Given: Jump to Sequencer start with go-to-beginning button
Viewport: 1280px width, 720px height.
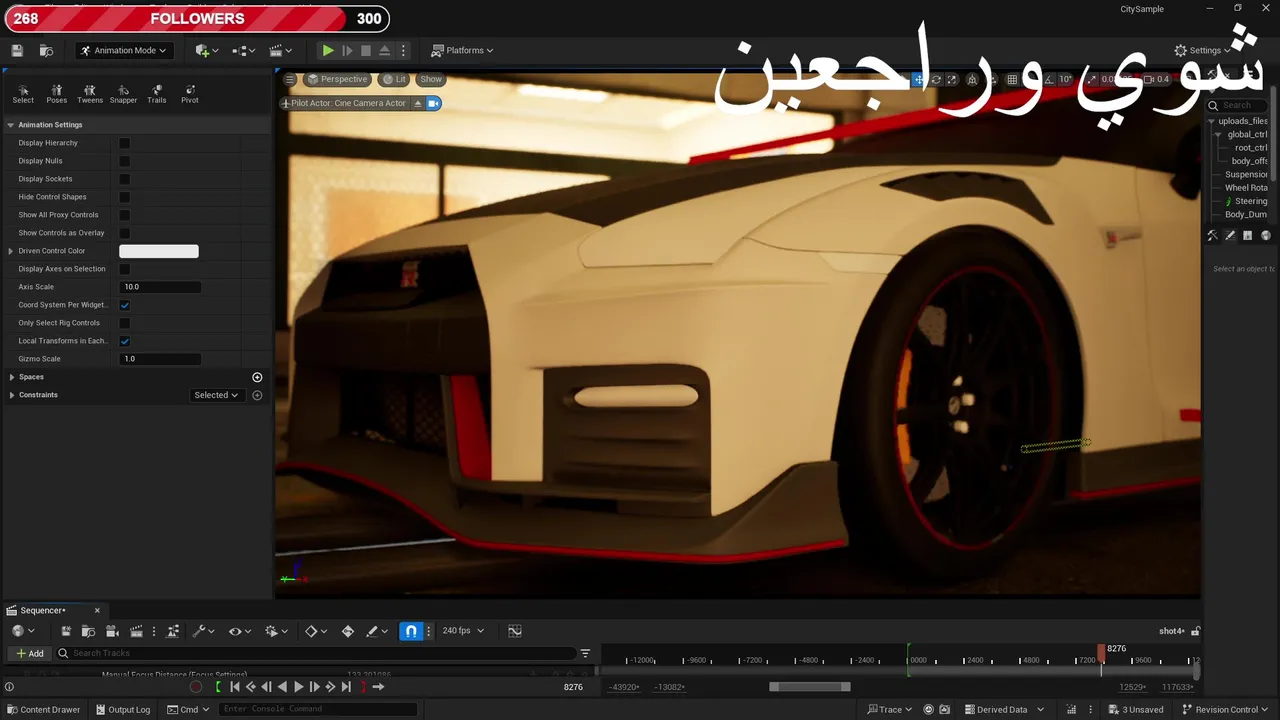Looking at the screenshot, I should pos(235,687).
